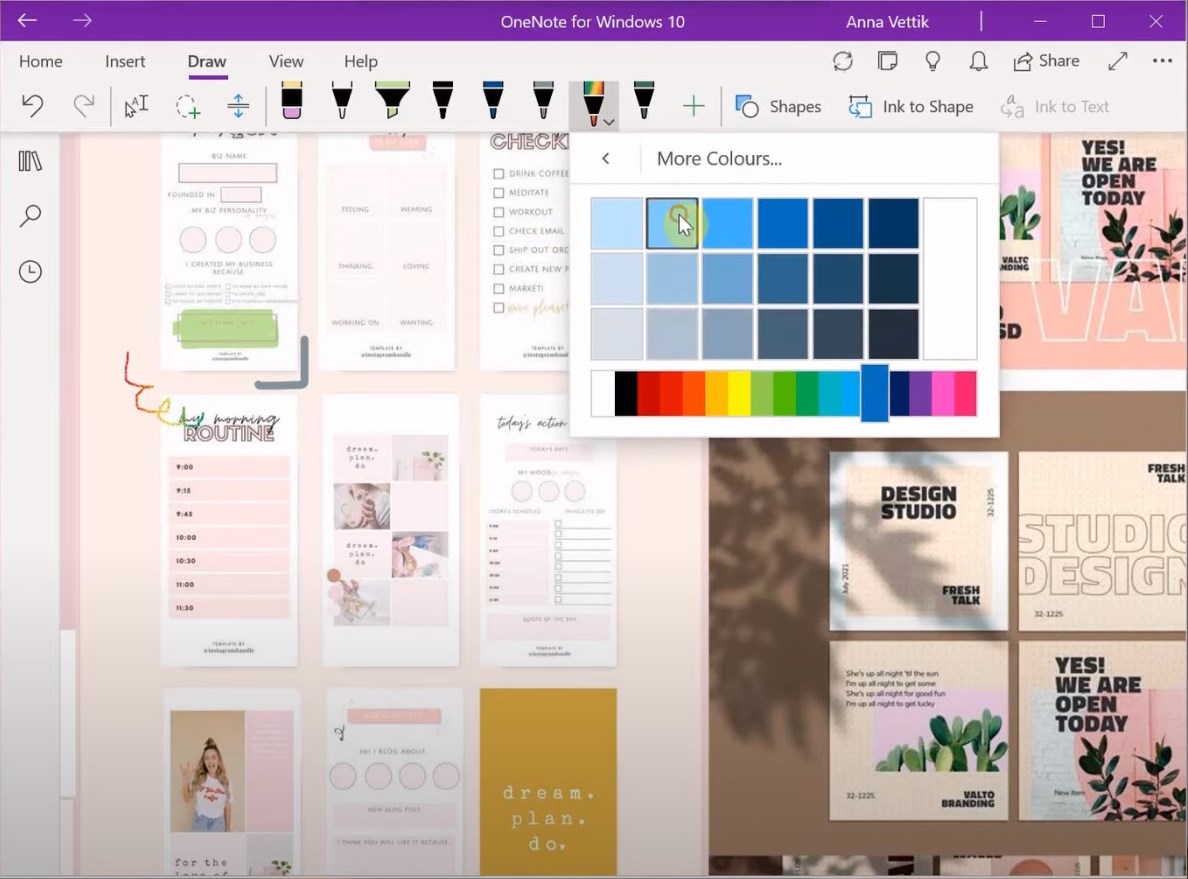The width and height of the screenshot is (1188, 879).
Task: Go back with the title bar left arrow
Action: pos(27,20)
